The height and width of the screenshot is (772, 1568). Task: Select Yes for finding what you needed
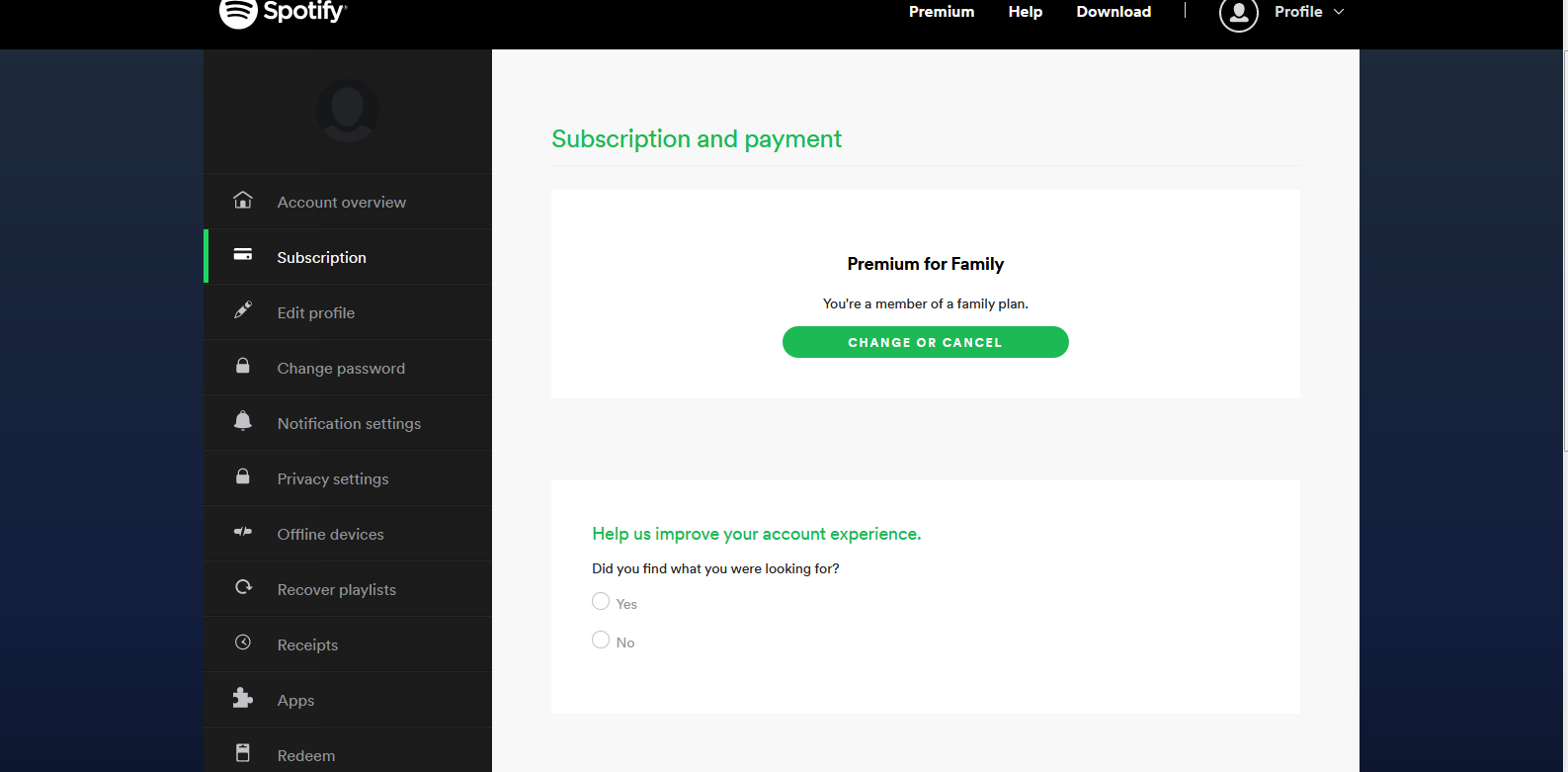coord(601,600)
